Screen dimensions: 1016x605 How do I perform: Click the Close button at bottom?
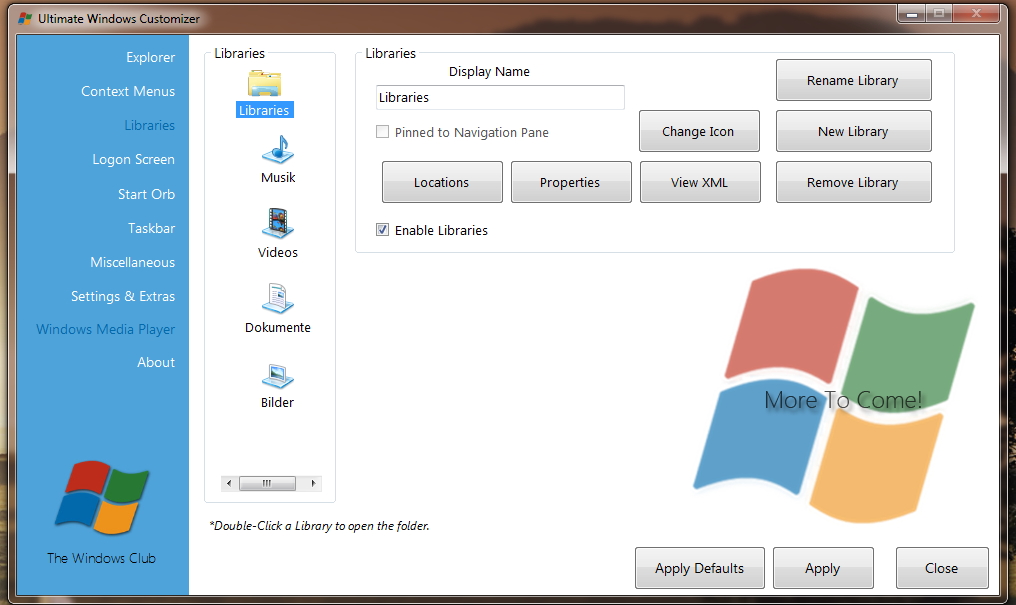coord(941,568)
